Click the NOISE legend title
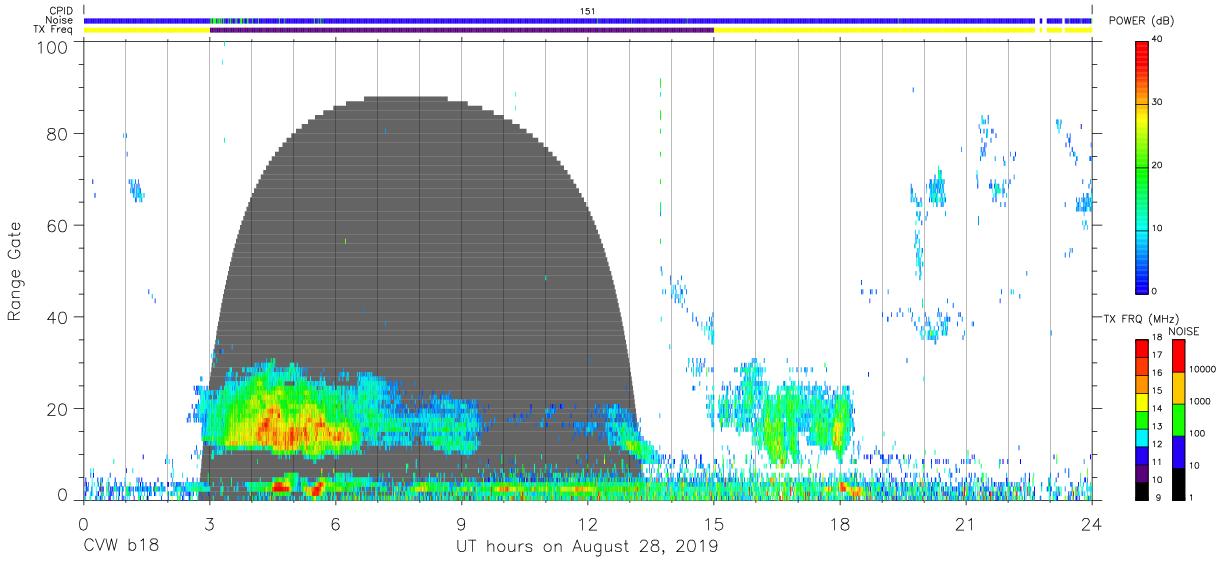 coord(1184,331)
